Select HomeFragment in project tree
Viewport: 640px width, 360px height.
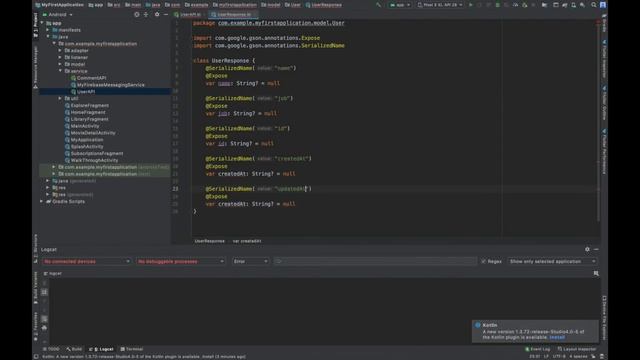pyautogui.click(x=85, y=112)
